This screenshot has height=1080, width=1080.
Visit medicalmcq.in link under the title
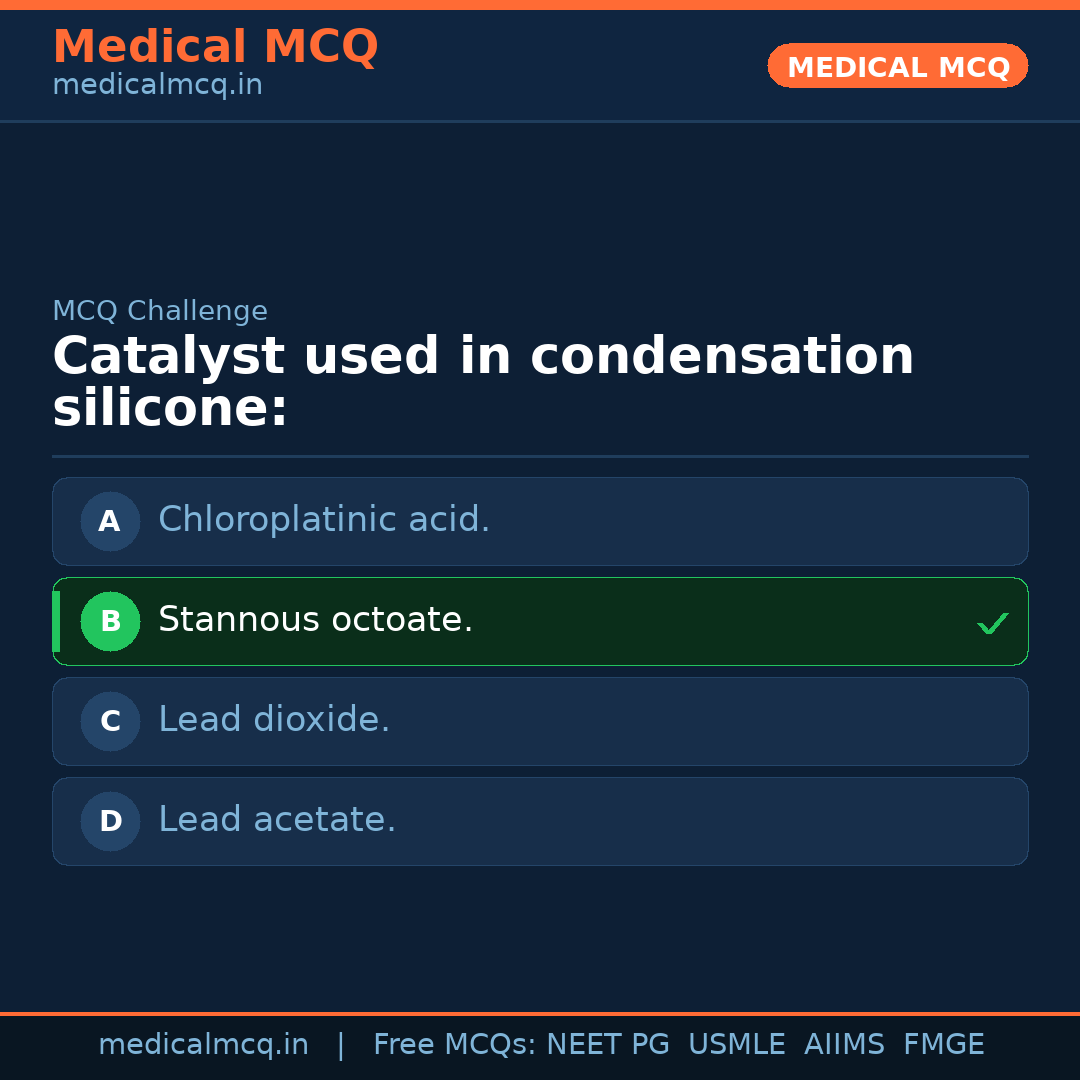(x=157, y=86)
